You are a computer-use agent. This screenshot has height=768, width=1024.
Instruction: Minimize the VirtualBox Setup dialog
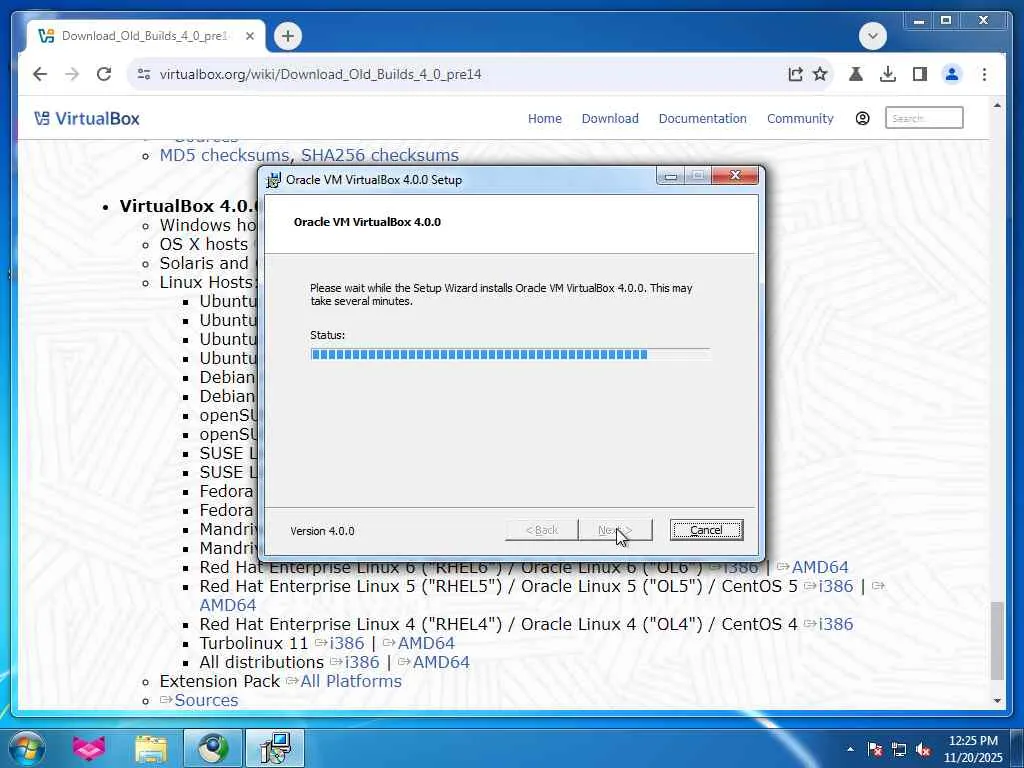670,176
